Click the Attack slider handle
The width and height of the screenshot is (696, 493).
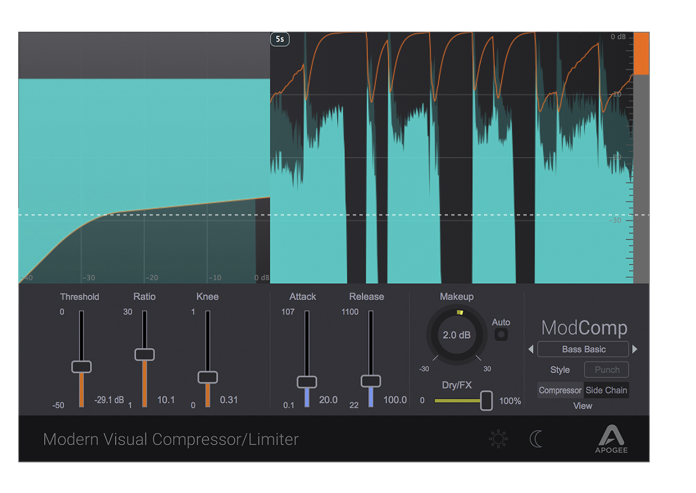(x=307, y=382)
